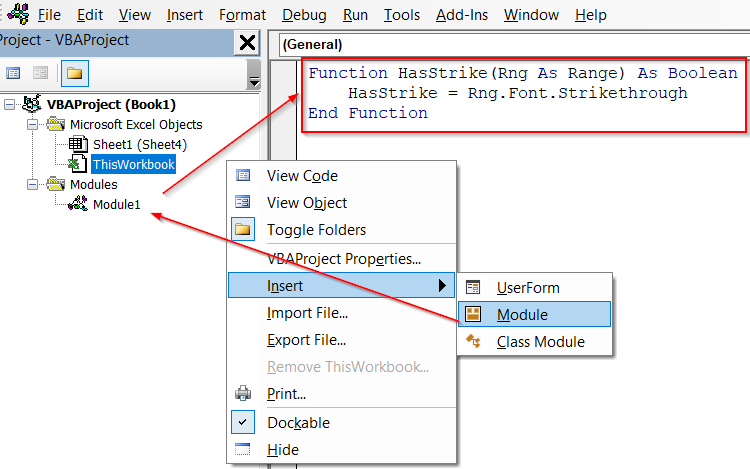This screenshot has width=750, height=469.
Task: Click Toggle Folders folder icon in context menu
Action: click(x=243, y=229)
